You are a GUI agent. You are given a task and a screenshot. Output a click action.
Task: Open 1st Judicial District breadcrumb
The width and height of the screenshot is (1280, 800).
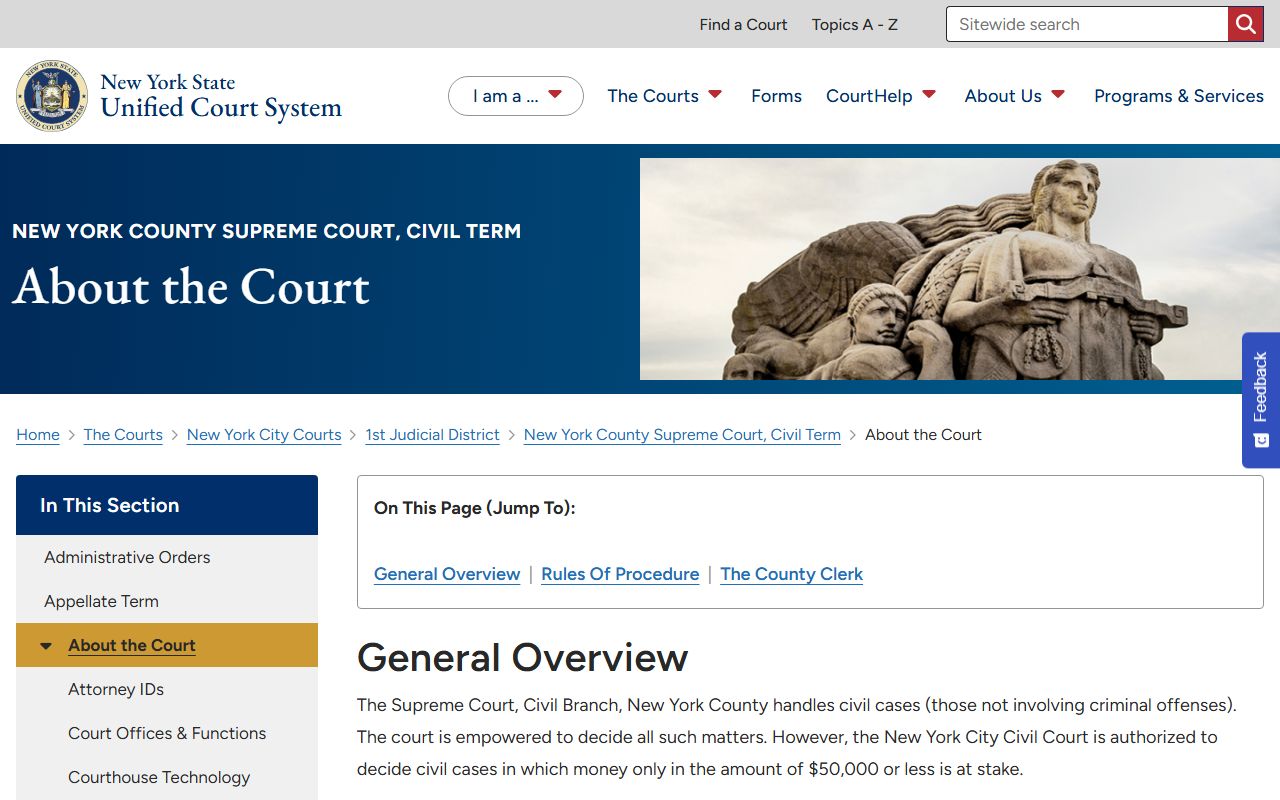click(x=432, y=435)
